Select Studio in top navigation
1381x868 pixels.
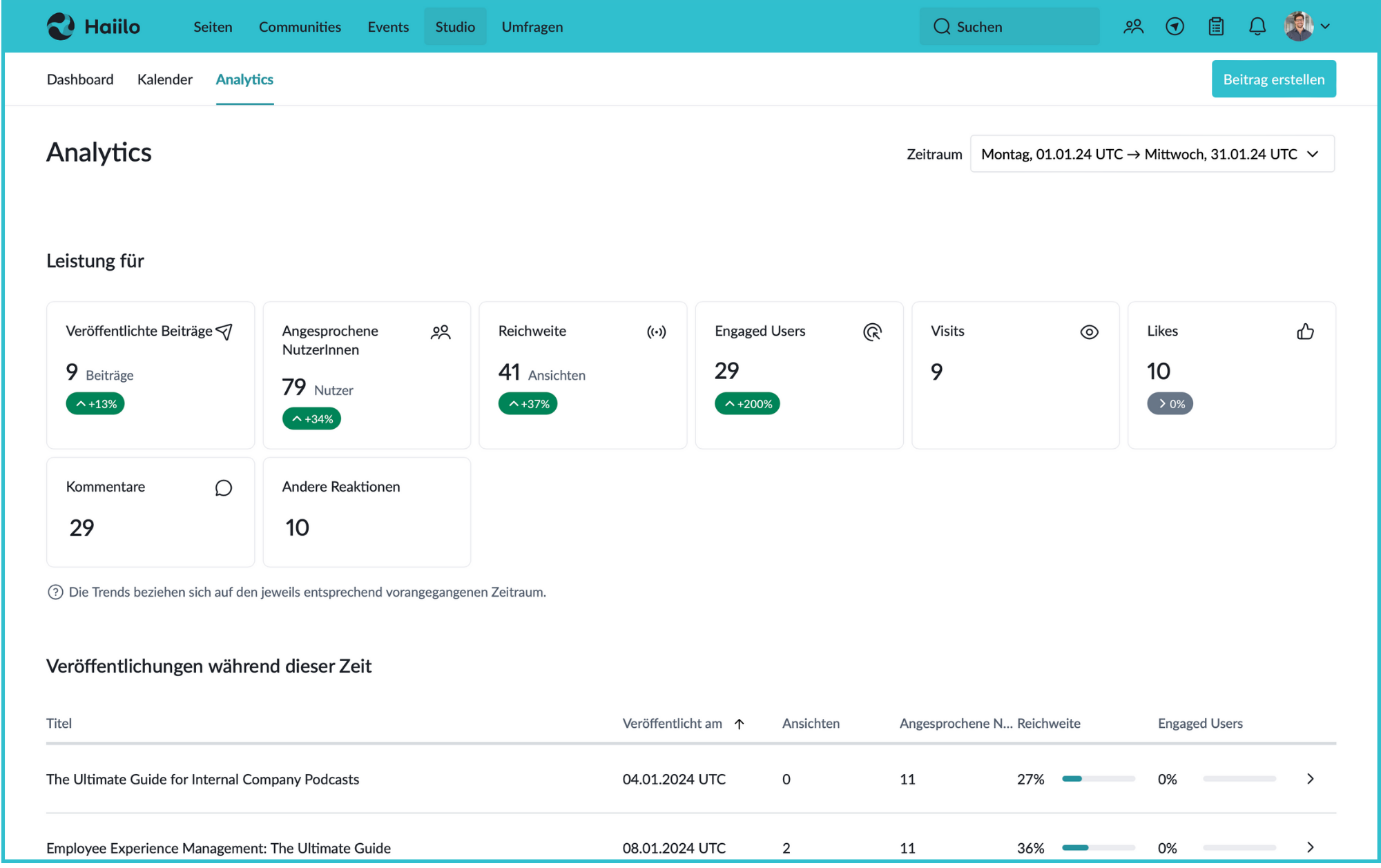click(455, 26)
